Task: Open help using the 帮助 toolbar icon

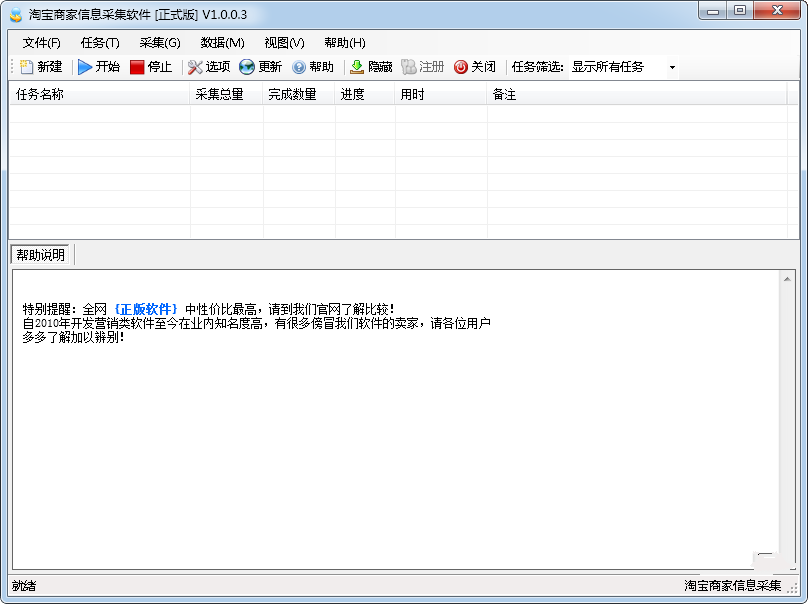Action: click(x=315, y=67)
